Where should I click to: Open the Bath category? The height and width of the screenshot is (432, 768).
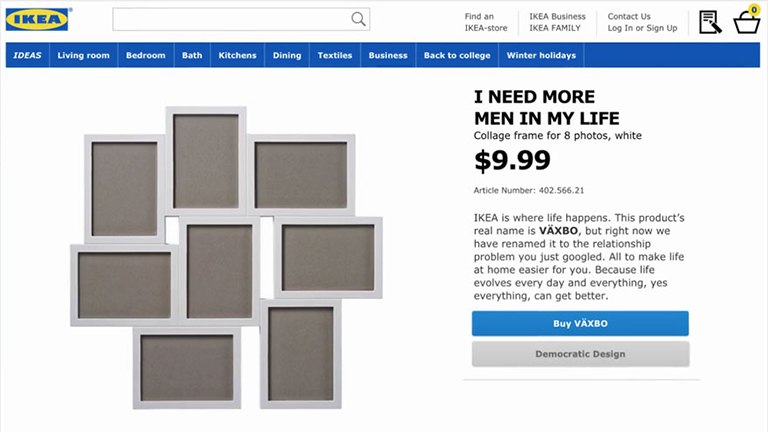tap(192, 56)
